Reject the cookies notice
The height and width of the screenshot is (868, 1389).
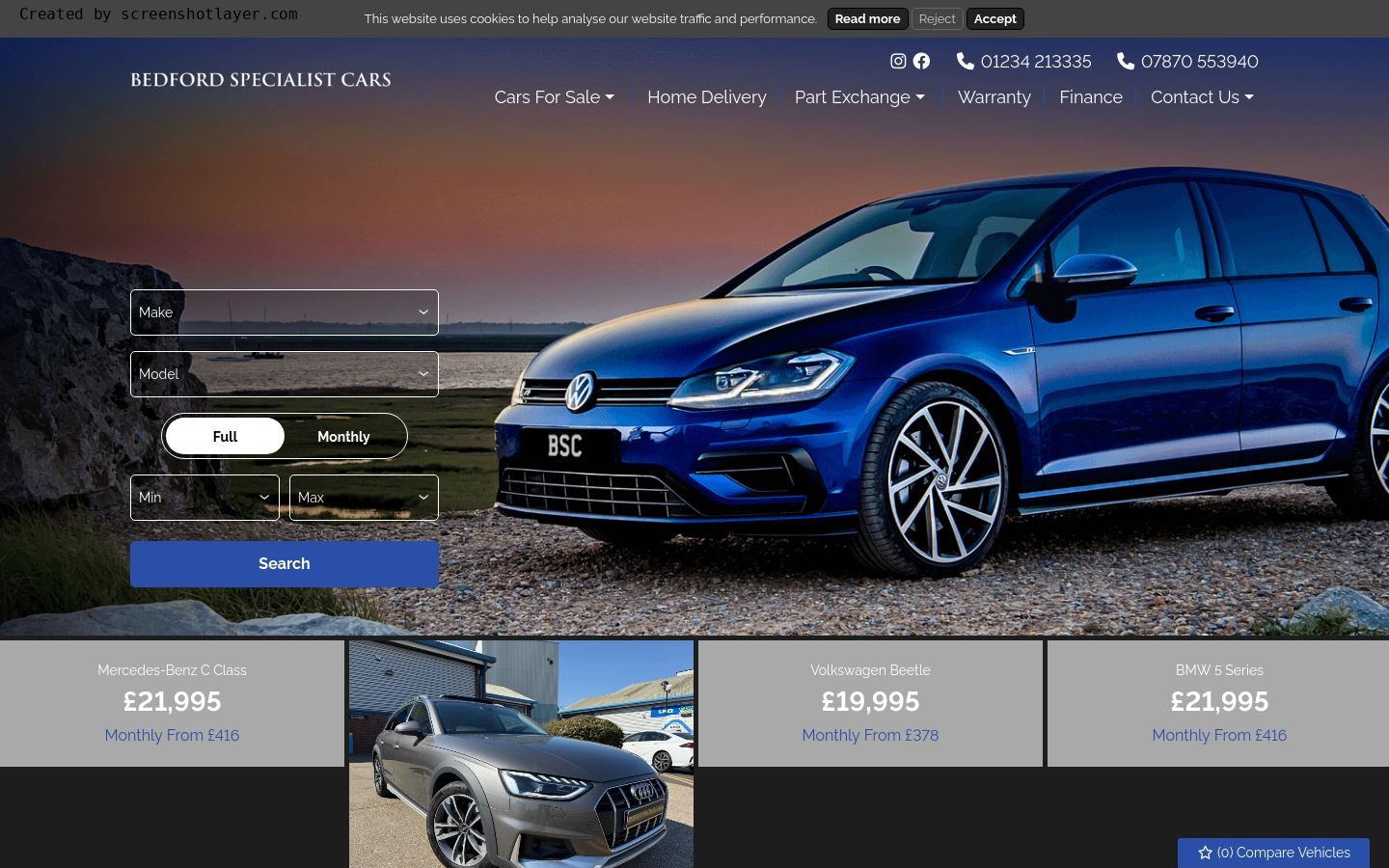click(x=937, y=18)
